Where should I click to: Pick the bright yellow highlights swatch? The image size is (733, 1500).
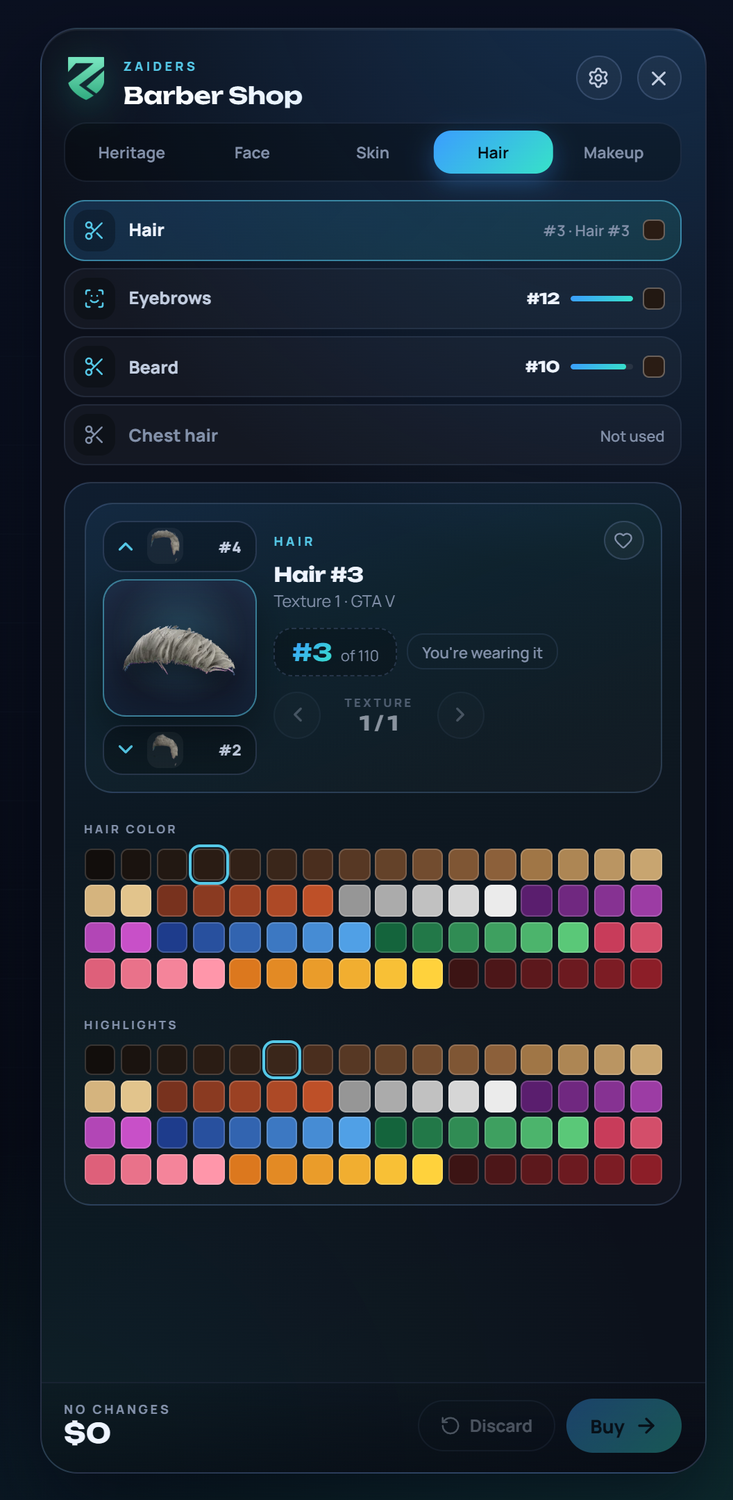tap(427, 1170)
